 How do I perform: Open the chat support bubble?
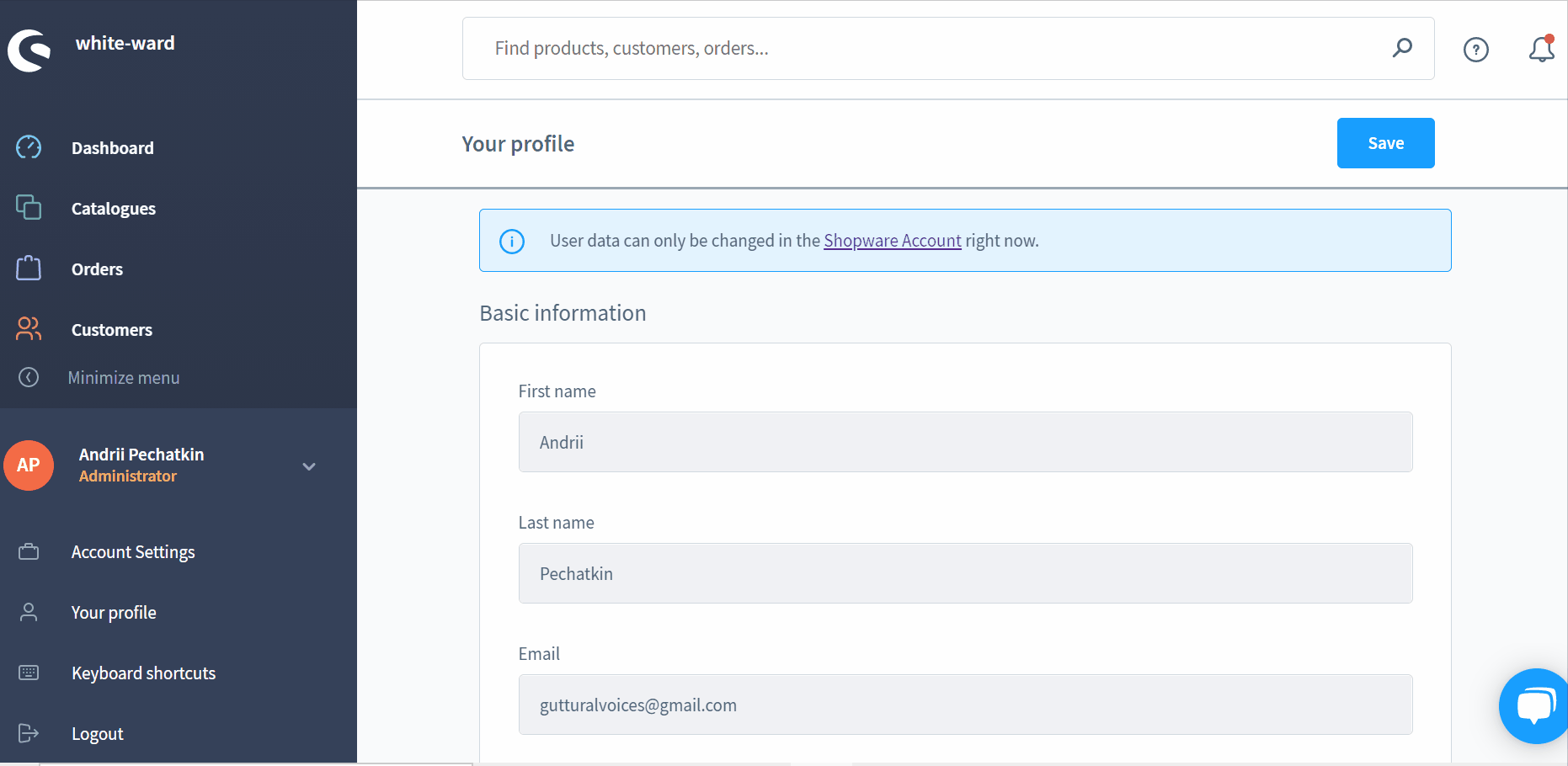1535,706
